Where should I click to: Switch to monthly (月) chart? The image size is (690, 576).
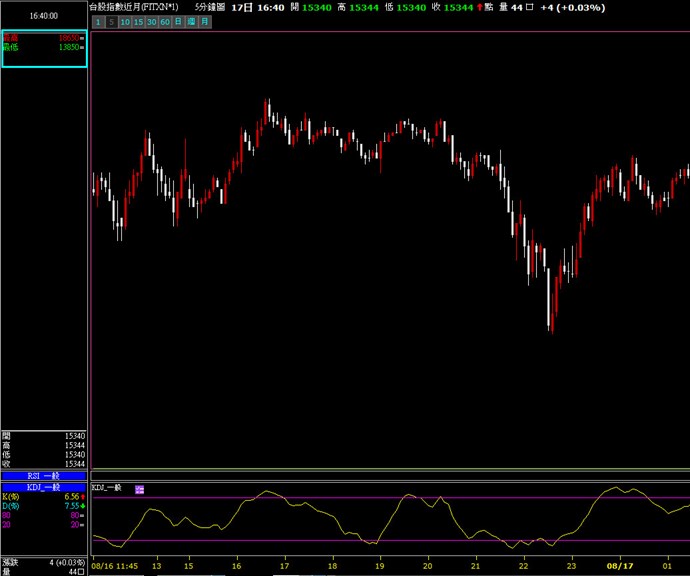[x=204, y=21]
